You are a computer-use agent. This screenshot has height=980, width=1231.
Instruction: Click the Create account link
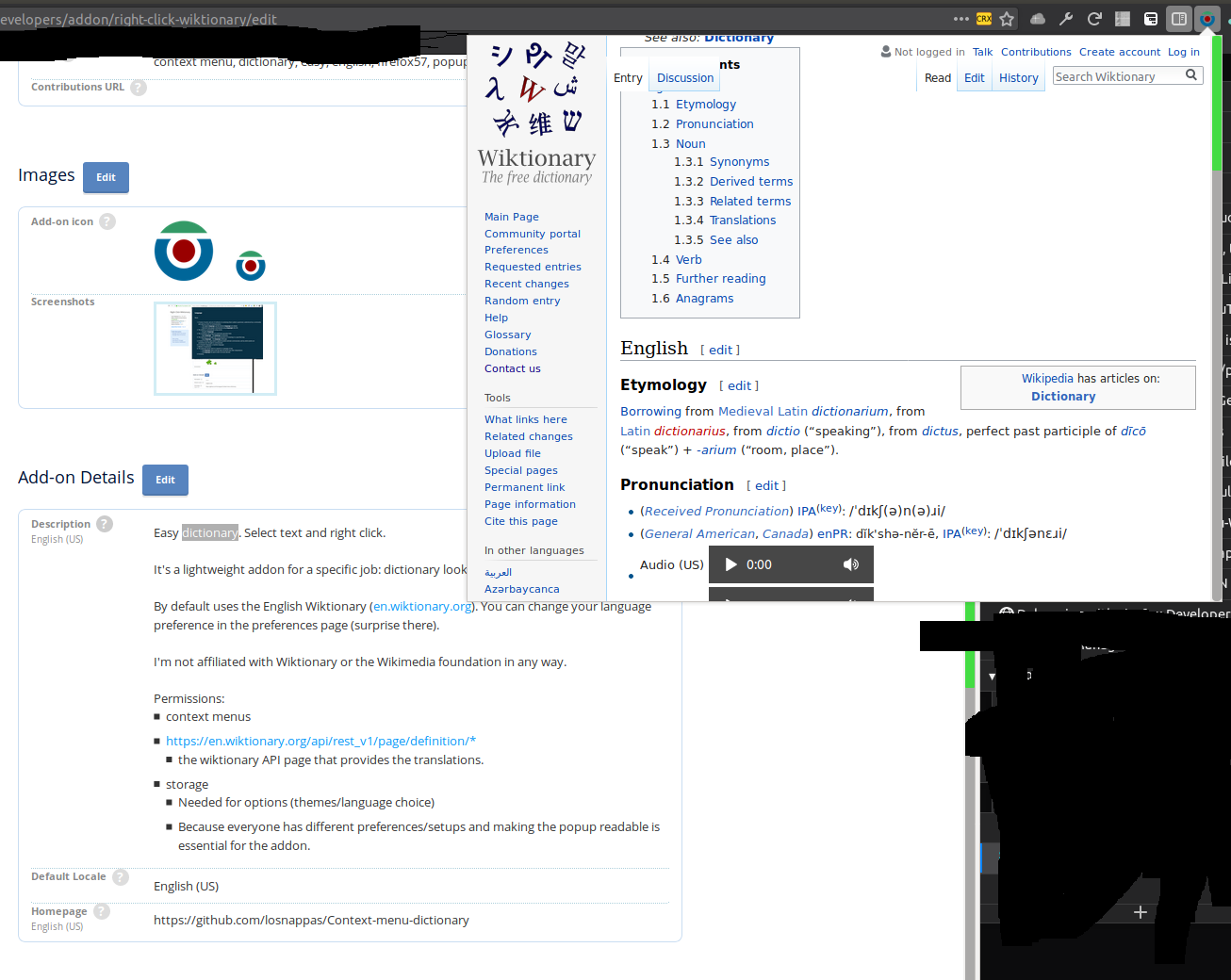pos(1120,53)
